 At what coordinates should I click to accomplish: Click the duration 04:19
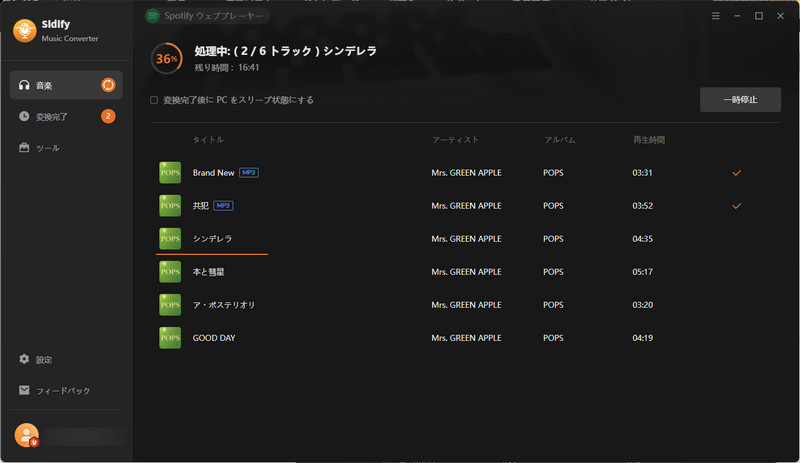(x=642, y=337)
